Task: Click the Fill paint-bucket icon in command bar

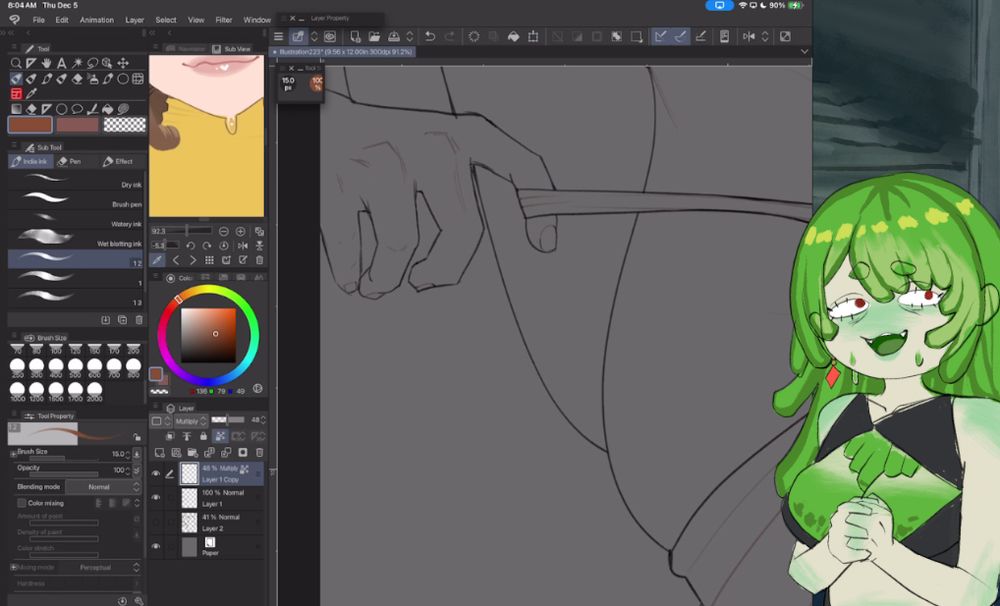Action: [x=513, y=36]
